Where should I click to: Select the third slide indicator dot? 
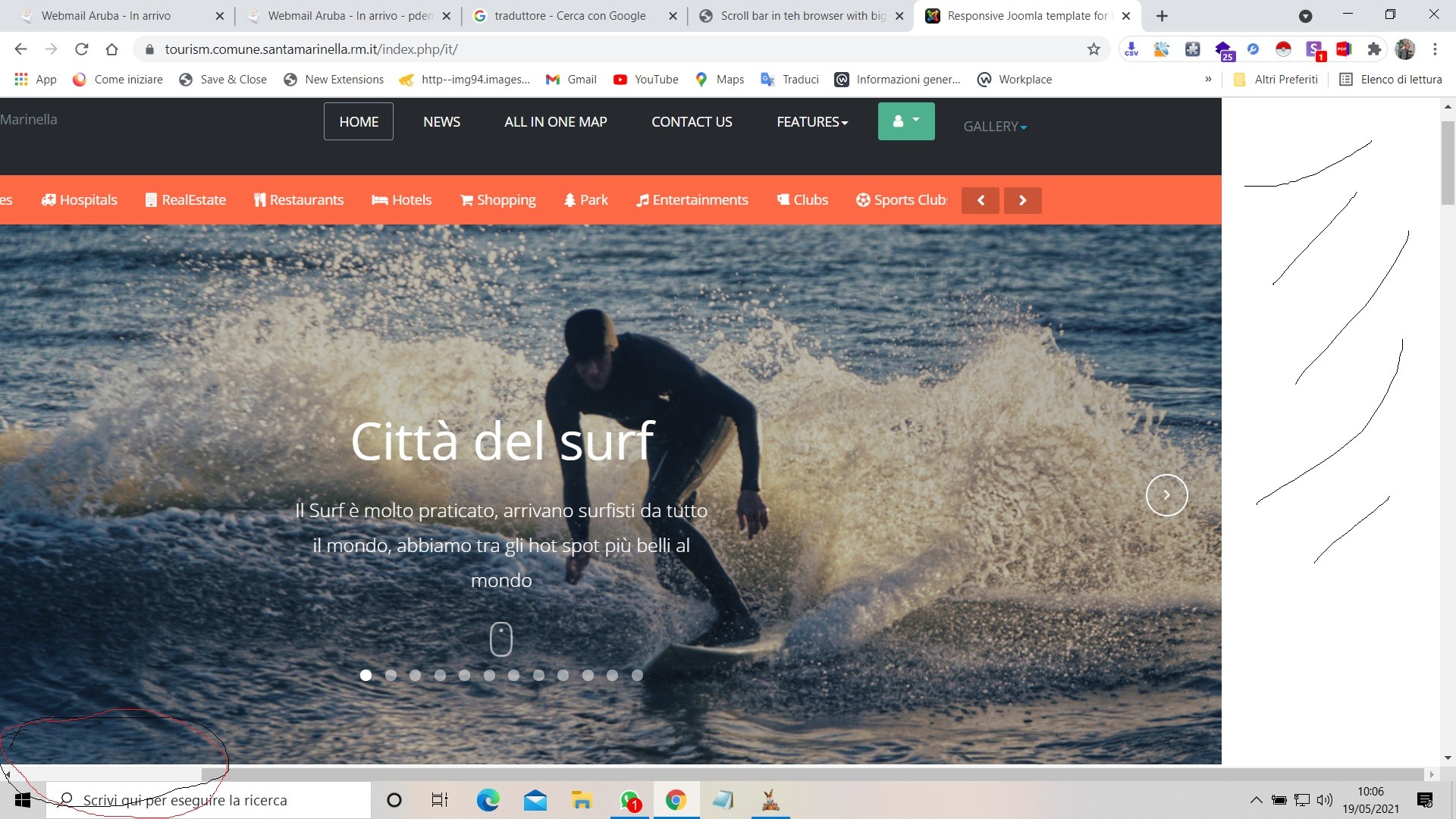coord(415,675)
